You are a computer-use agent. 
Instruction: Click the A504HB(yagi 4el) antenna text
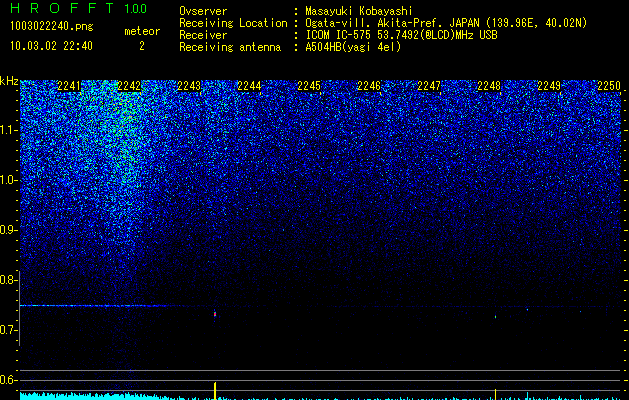click(x=353, y=47)
